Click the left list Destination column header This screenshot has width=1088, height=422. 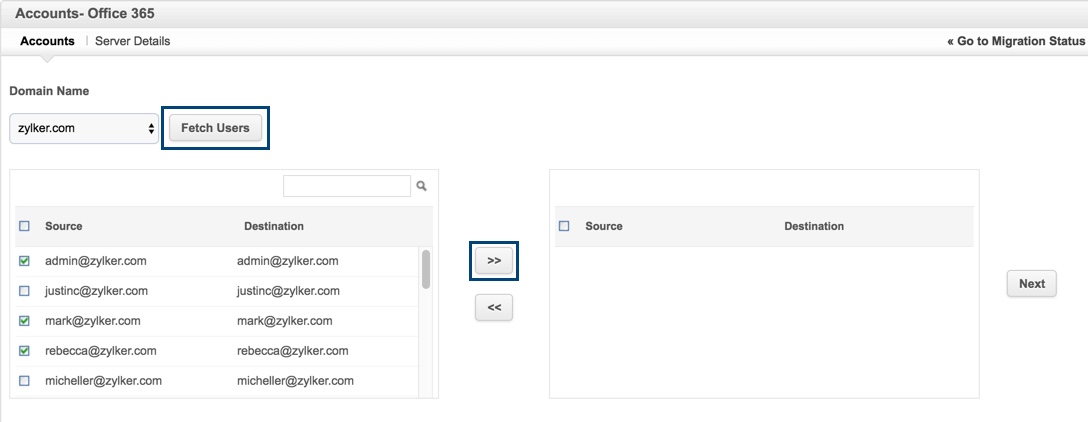(274, 226)
